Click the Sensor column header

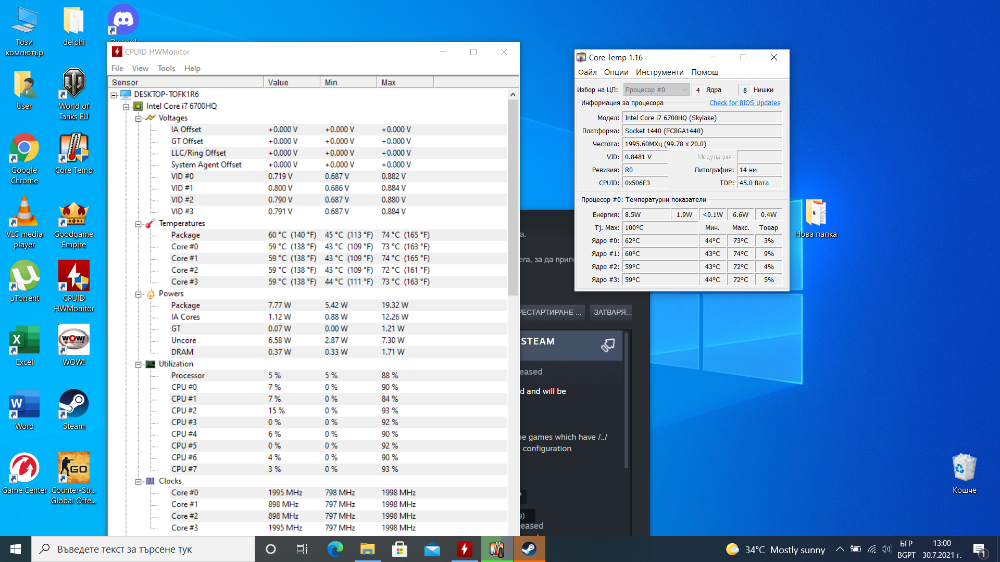(x=186, y=82)
